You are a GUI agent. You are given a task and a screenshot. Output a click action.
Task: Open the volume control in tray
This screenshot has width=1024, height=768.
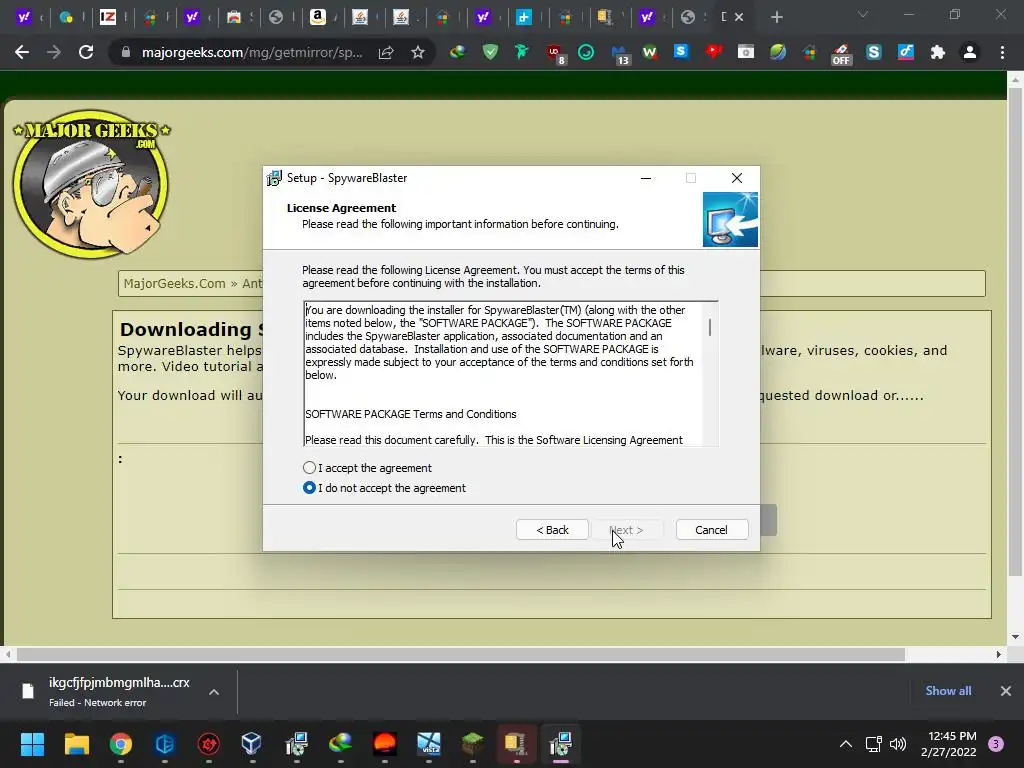click(898, 744)
